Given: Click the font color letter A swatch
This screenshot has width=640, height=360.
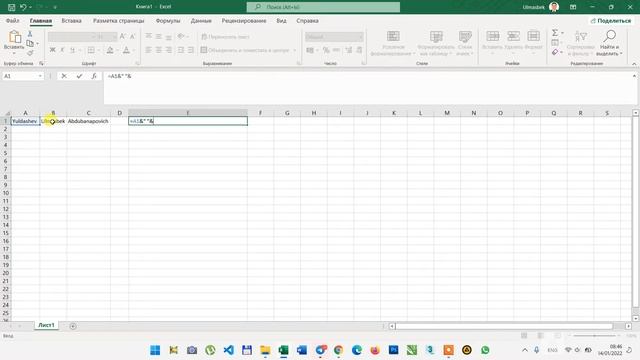Looking at the screenshot, I should (126, 50).
